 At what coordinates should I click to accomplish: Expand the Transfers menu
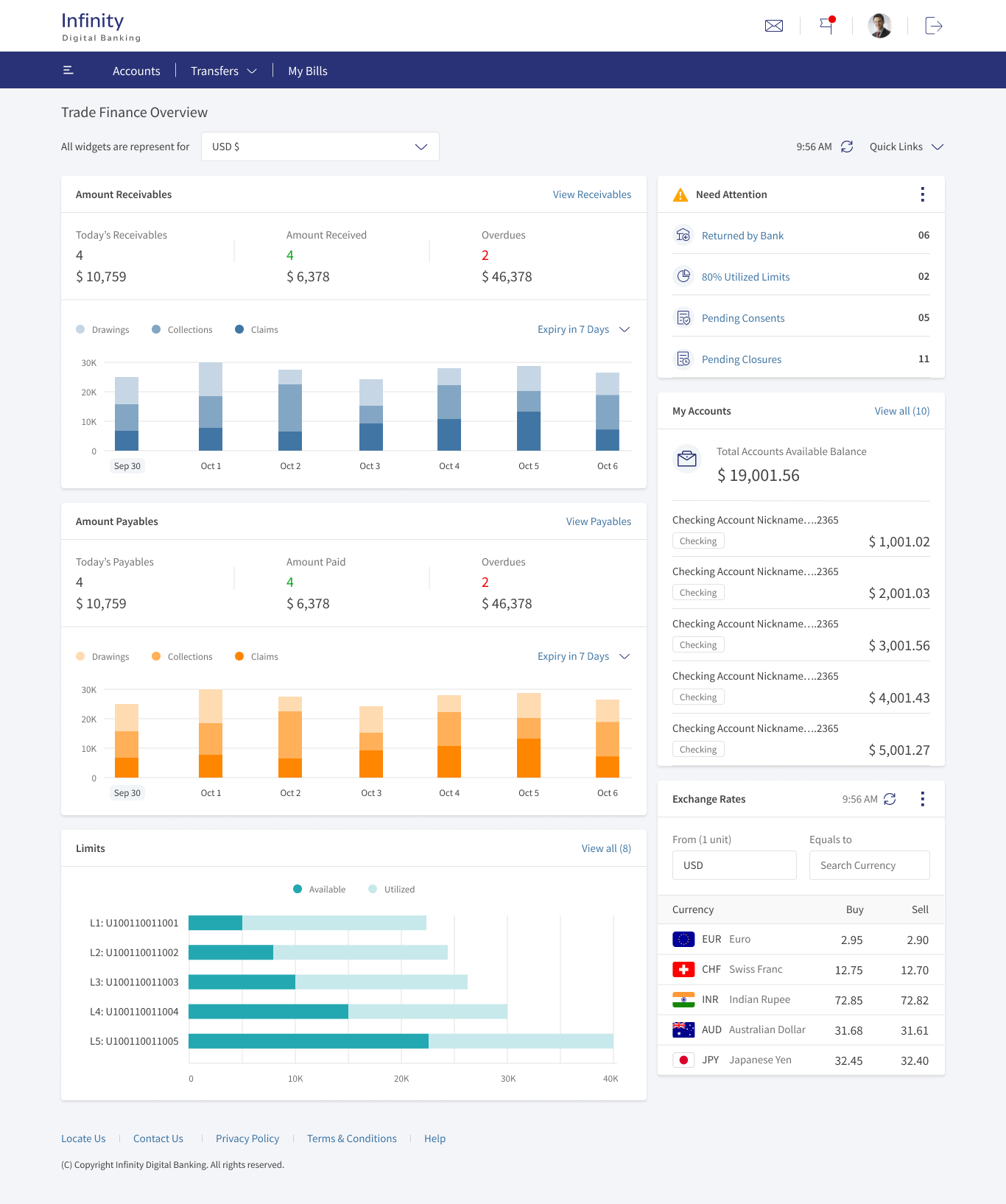(x=224, y=71)
